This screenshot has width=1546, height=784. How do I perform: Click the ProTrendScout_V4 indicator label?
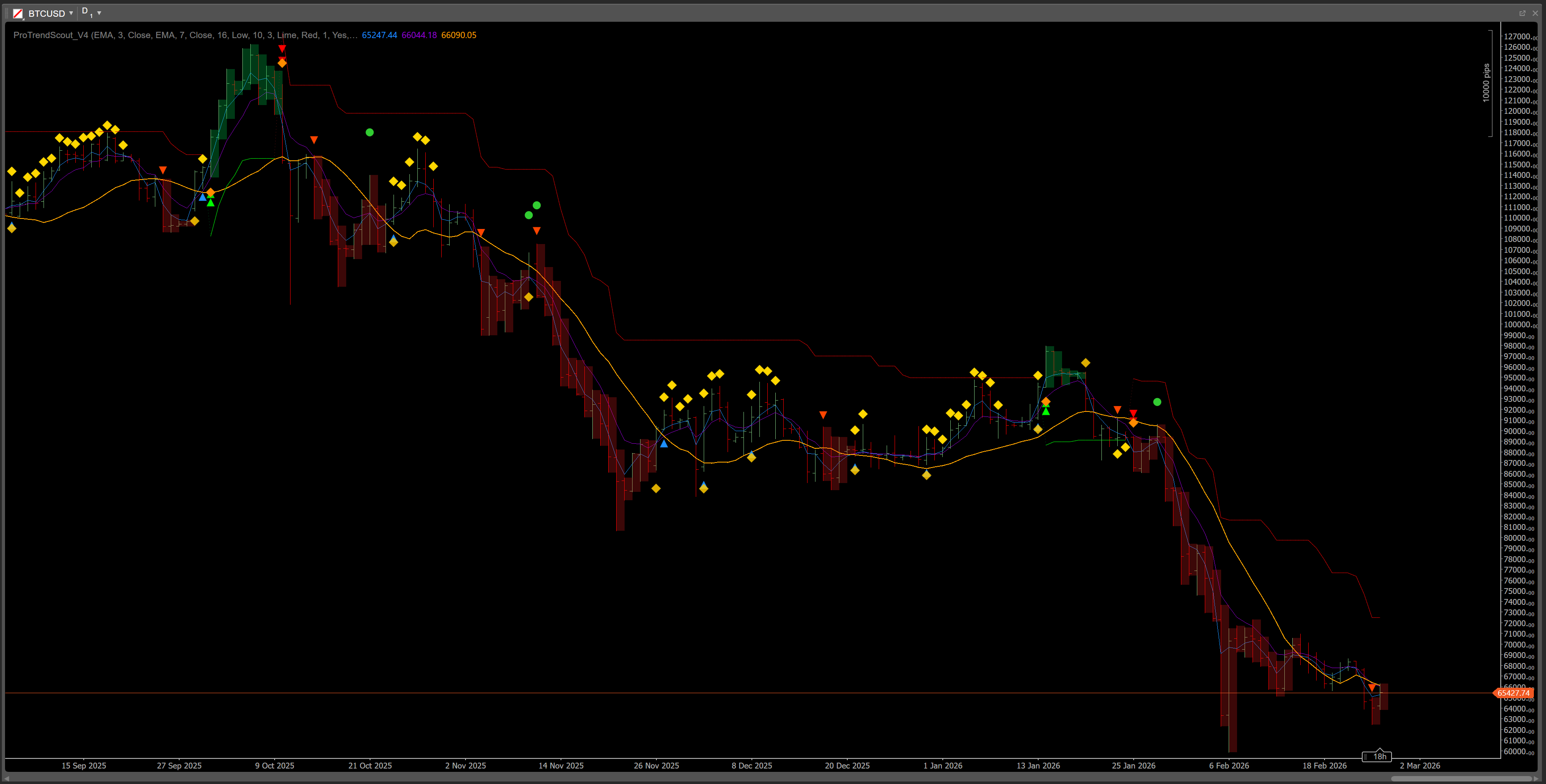[x=51, y=36]
